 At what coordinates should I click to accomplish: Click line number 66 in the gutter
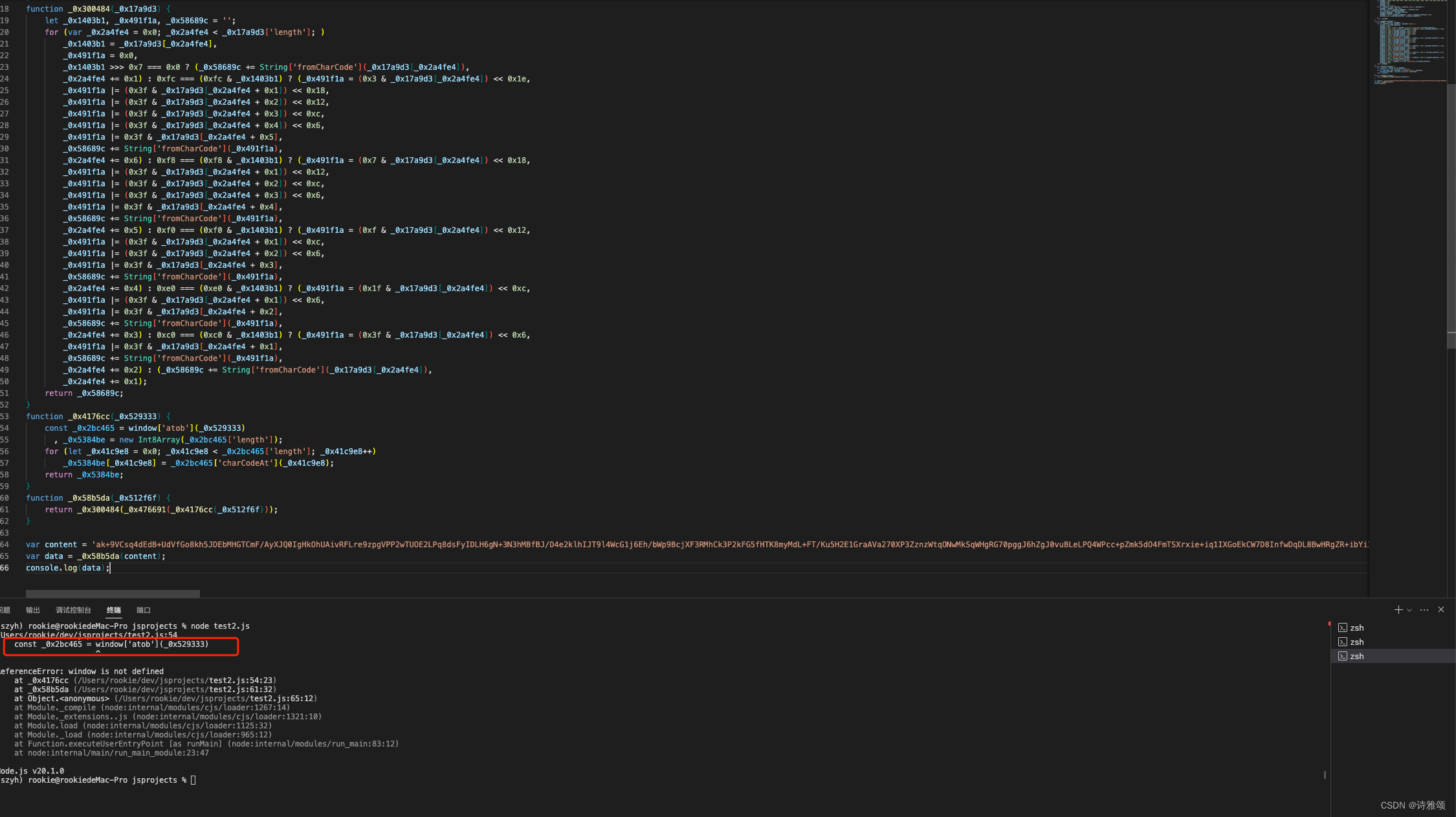(5, 568)
